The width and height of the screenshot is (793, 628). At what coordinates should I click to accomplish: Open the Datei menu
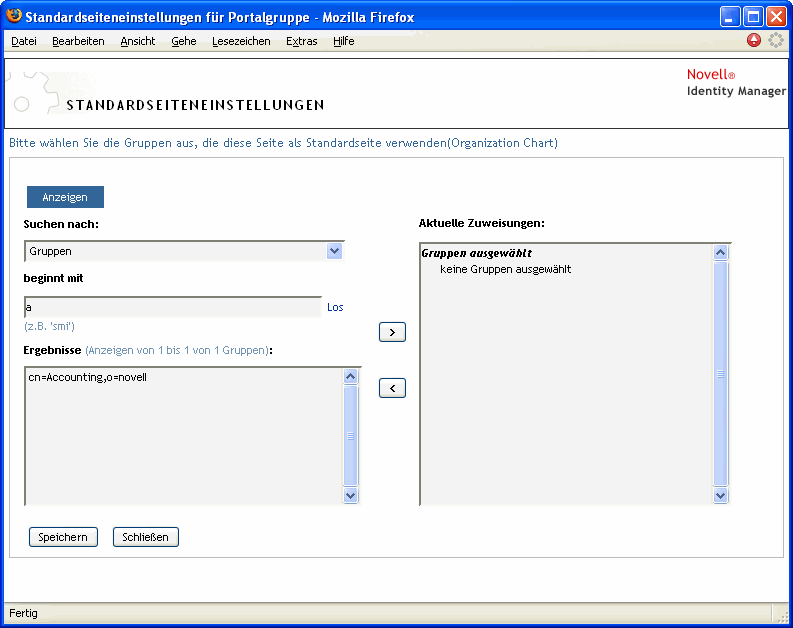click(24, 41)
